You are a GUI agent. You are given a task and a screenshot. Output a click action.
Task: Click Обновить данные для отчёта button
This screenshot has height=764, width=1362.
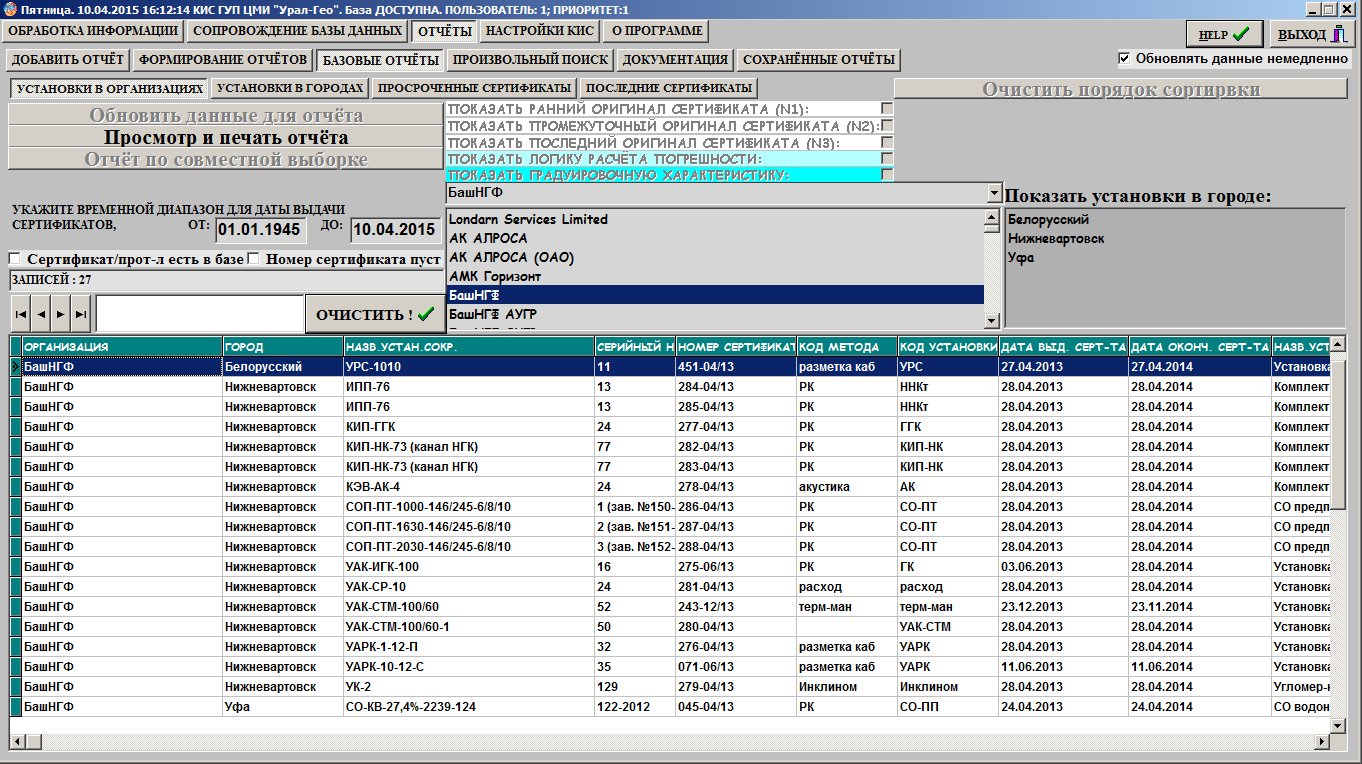pyautogui.click(x=226, y=115)
